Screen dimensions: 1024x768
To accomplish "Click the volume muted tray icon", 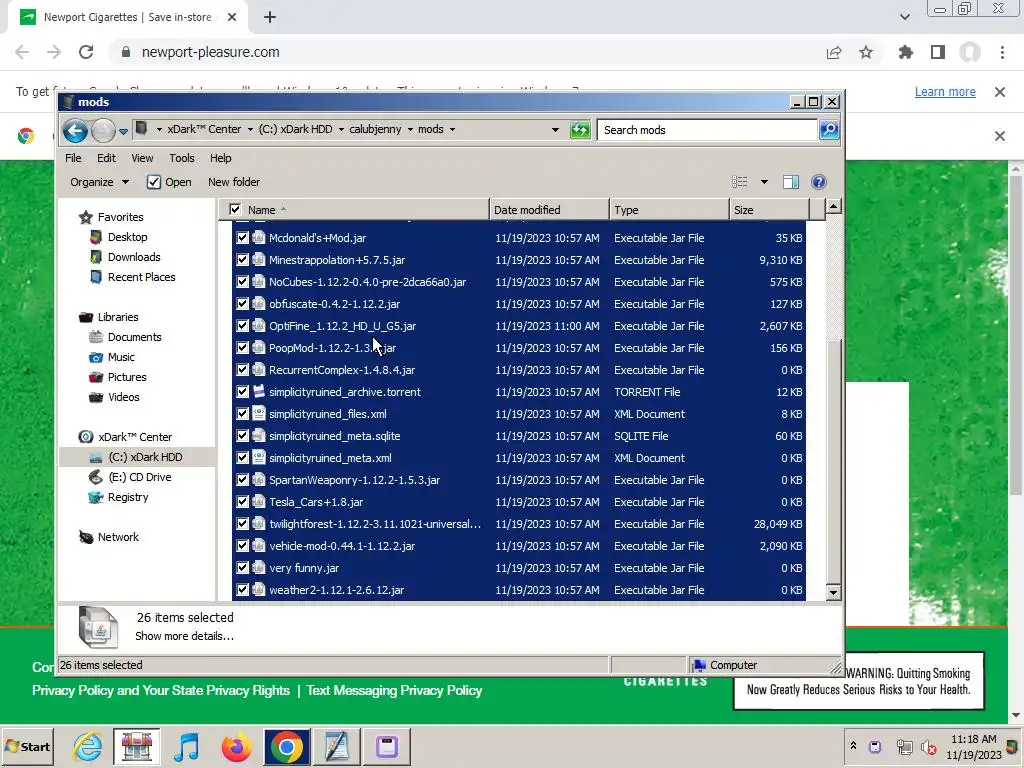I will click(928, 746).
